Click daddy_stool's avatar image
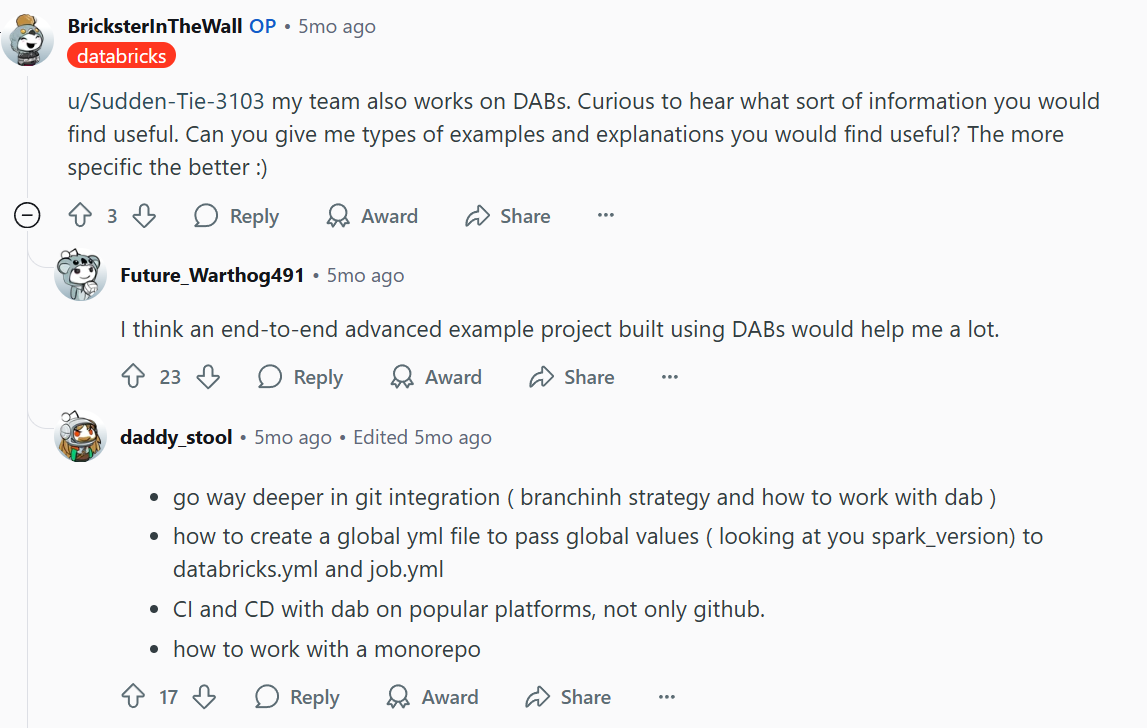 coord(80,437)
